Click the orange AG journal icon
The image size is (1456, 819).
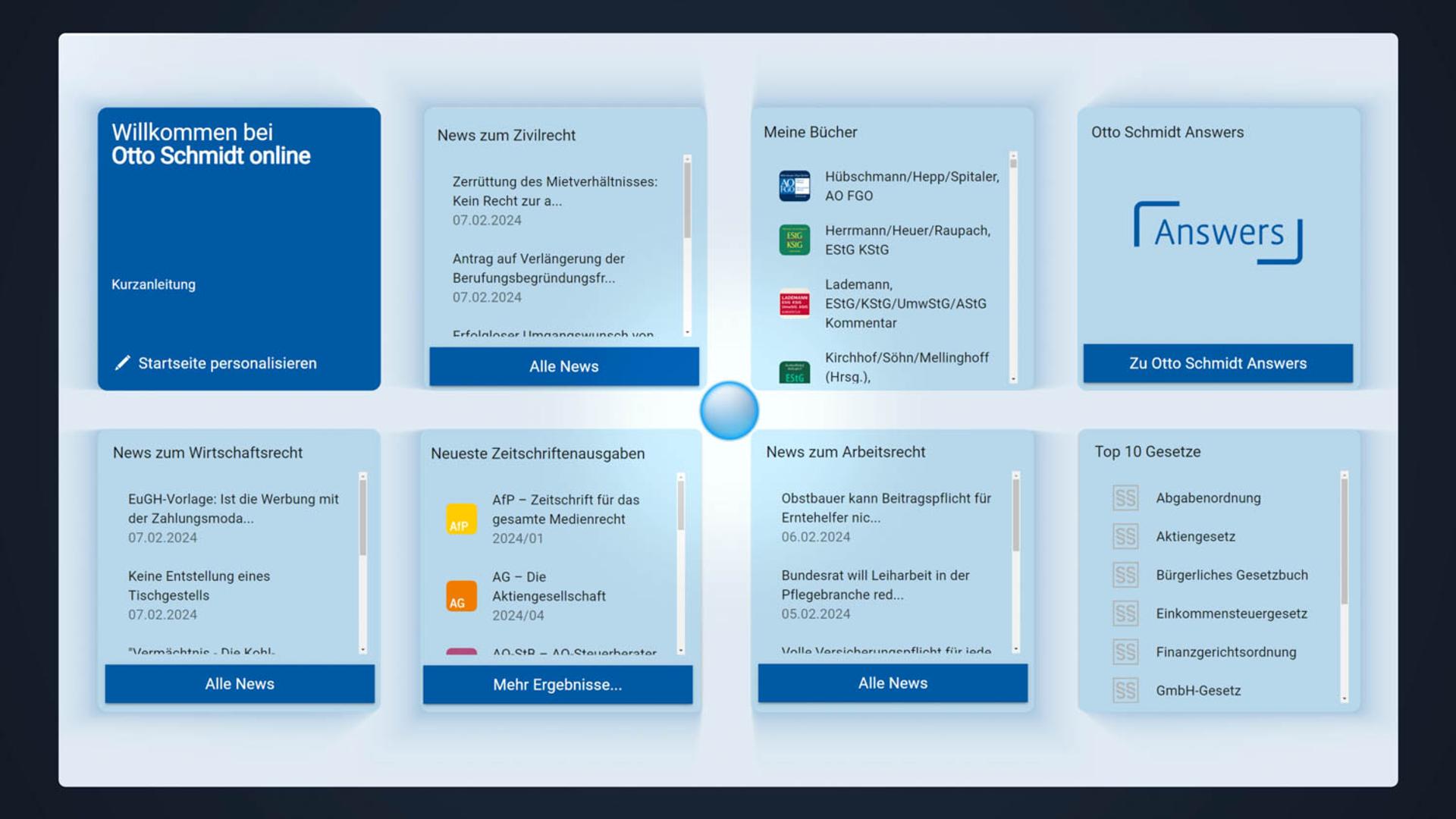[461, 596]
